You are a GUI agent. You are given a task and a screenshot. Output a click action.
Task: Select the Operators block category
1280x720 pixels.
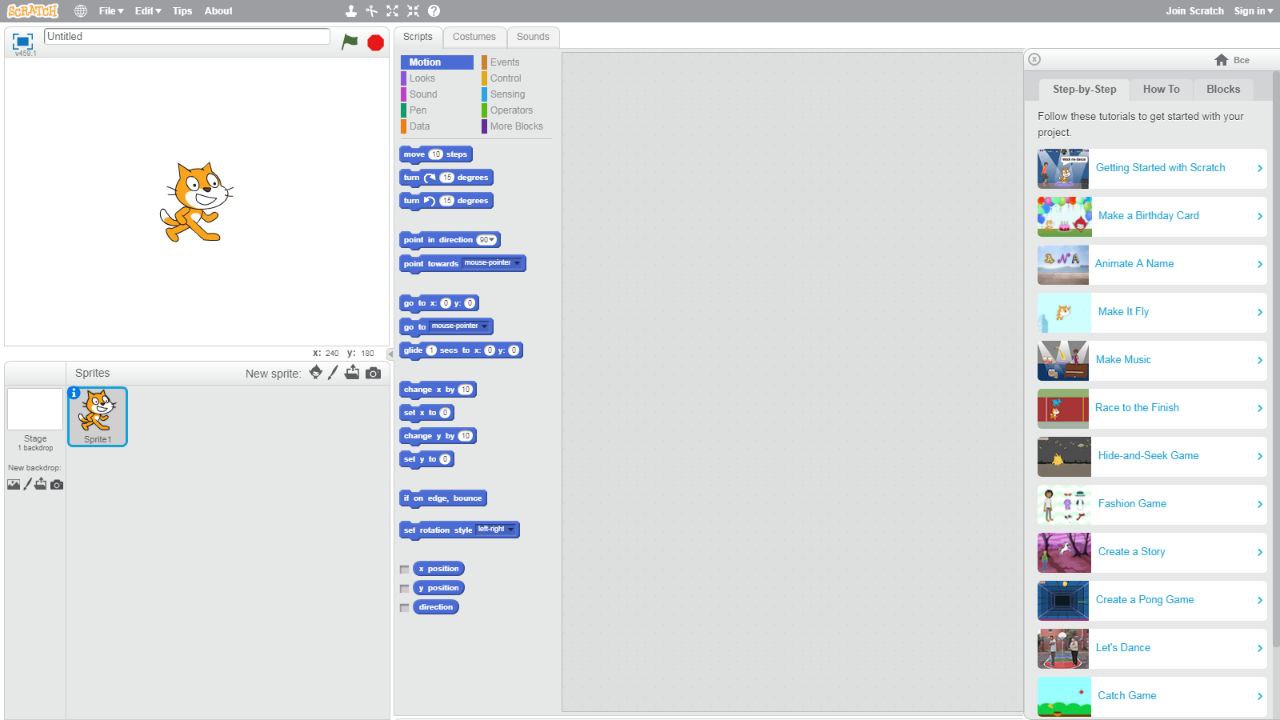coord(511,110)
